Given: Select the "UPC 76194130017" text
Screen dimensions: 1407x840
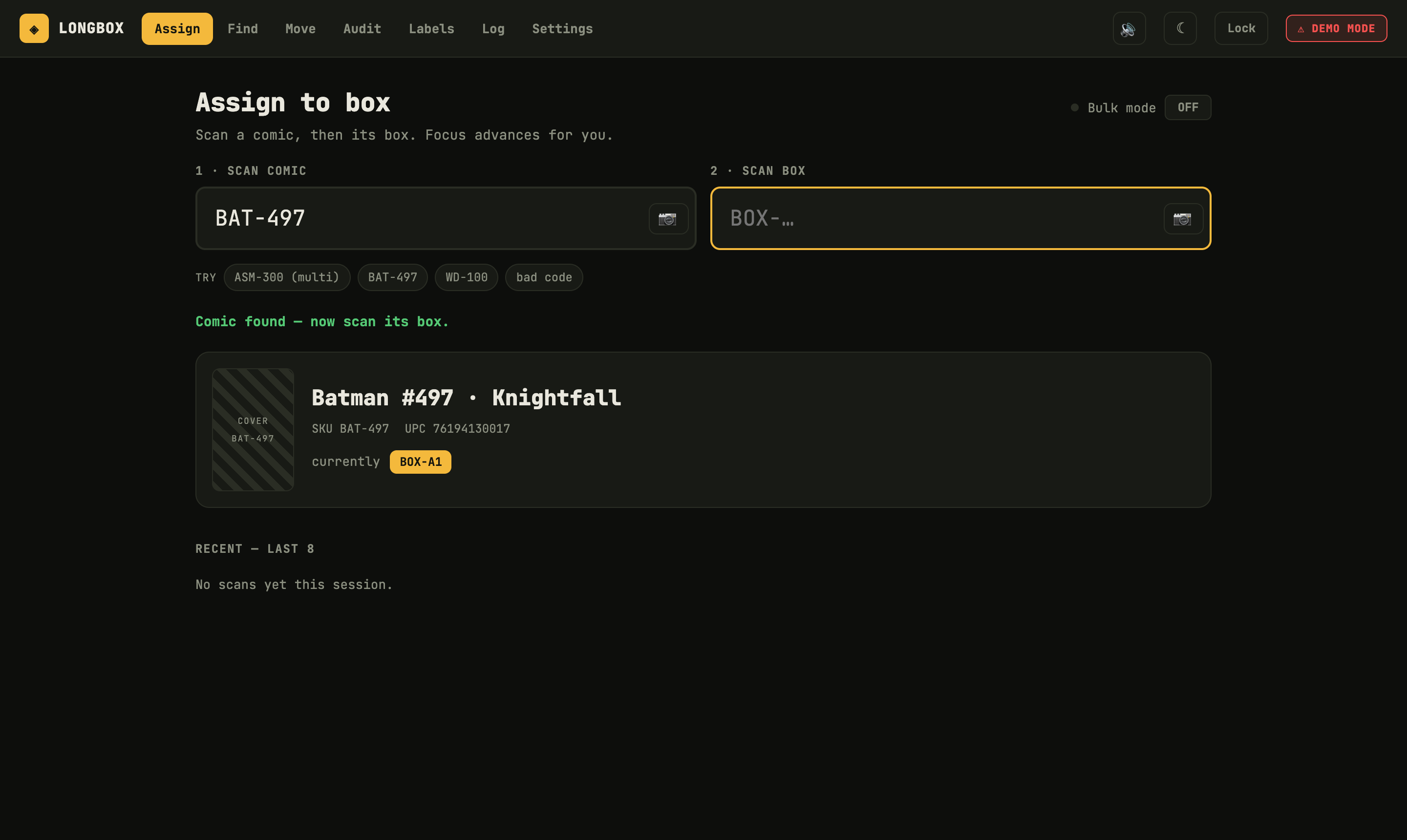Looking at the screenshot, I should point(457,429).
